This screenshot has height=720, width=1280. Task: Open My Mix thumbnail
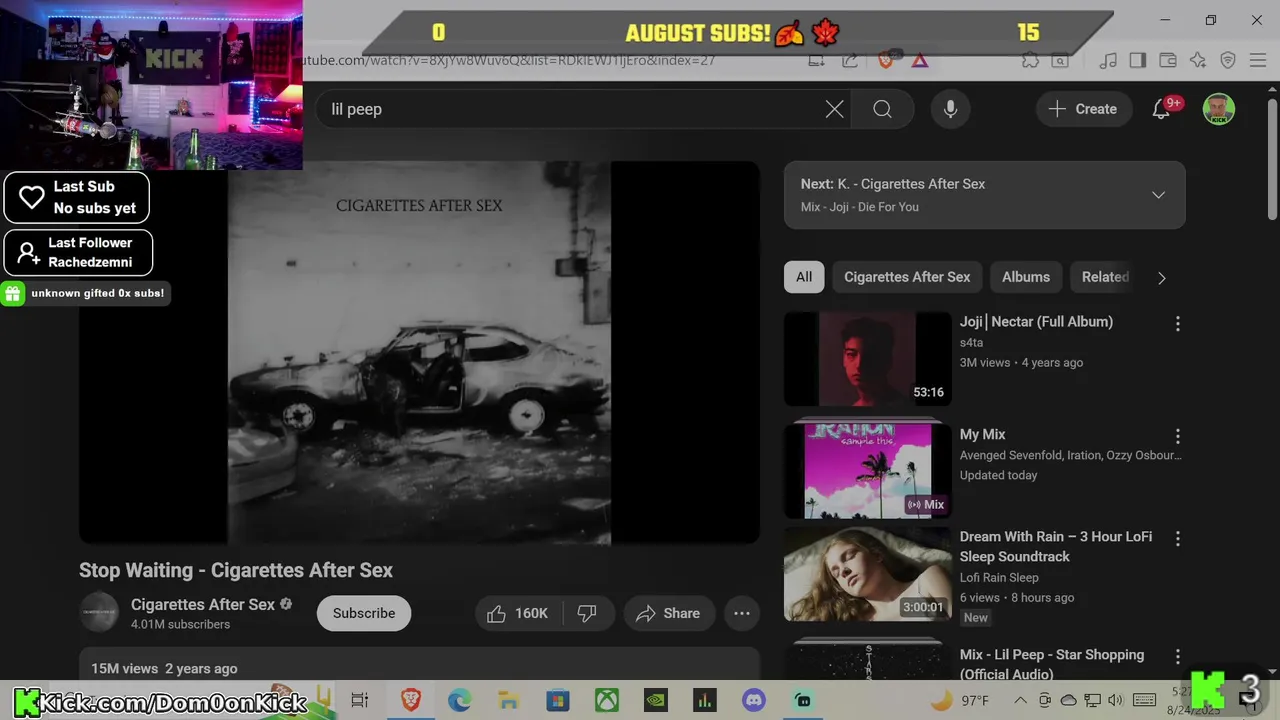coord(867,470)
